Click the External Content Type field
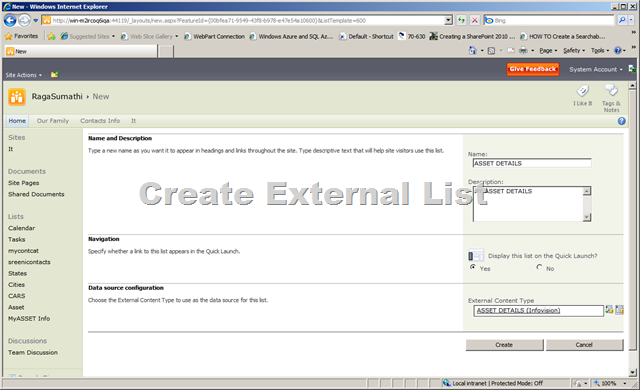Viewport: 640px width, 390px height. [538, 310]
